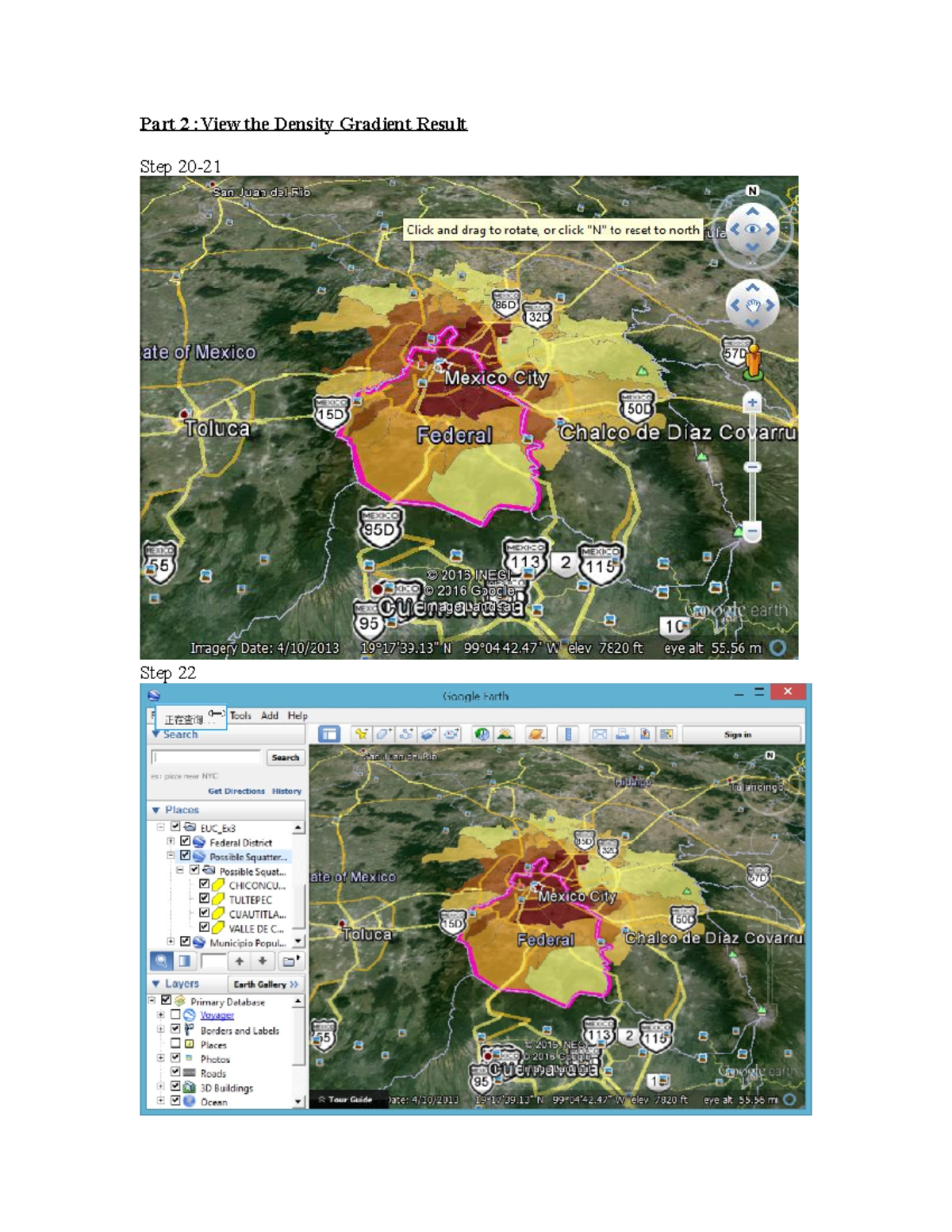Image resolution: width=952 pixels, height=1232 pixels.
Task: Open the ruler measuring tool
Action: coord(568,734)
